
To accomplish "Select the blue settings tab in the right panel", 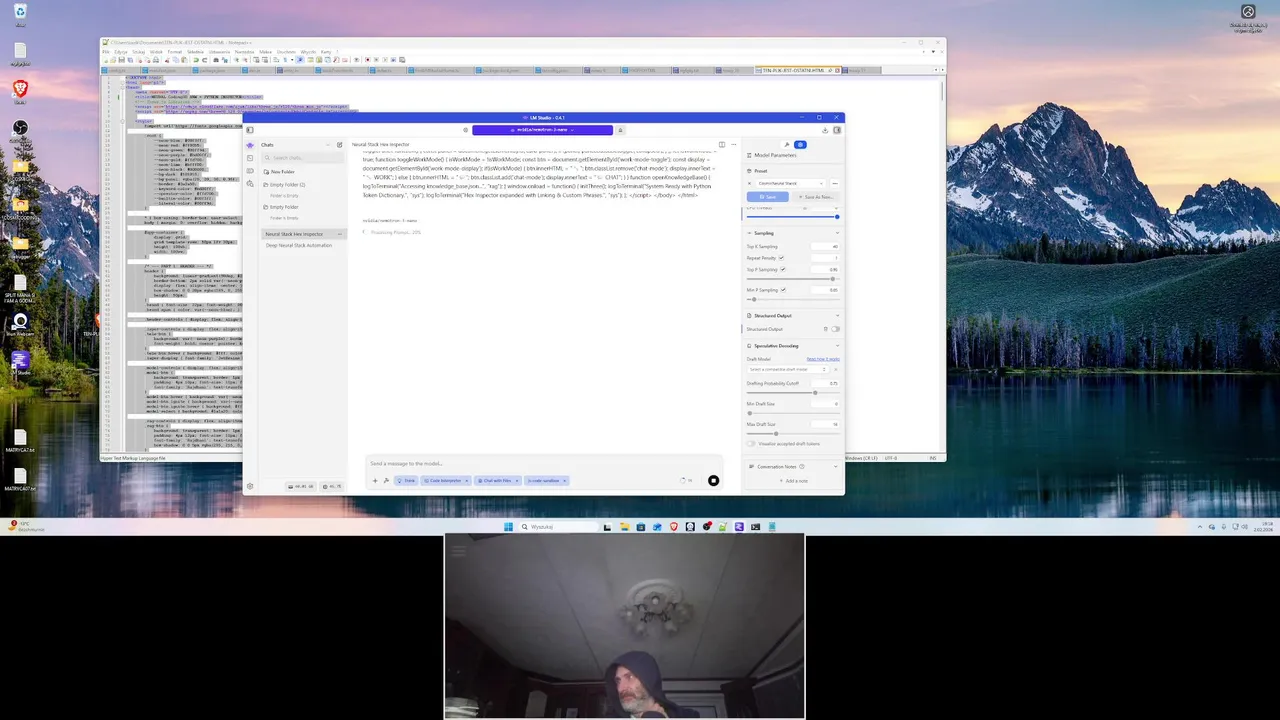I will pos(800,144).
